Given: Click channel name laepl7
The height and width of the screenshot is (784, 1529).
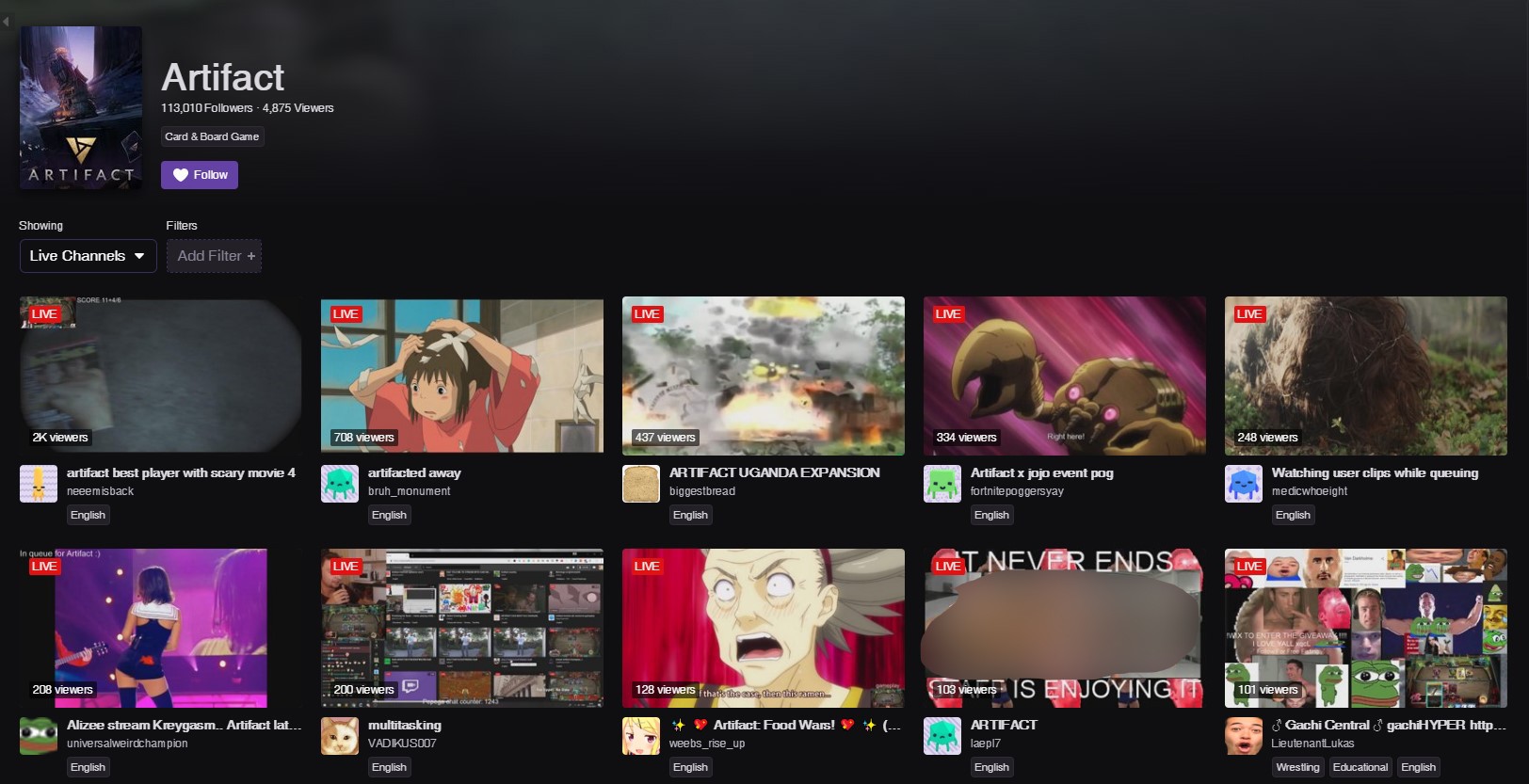Looking at the screenshot, I should point(986,744).
